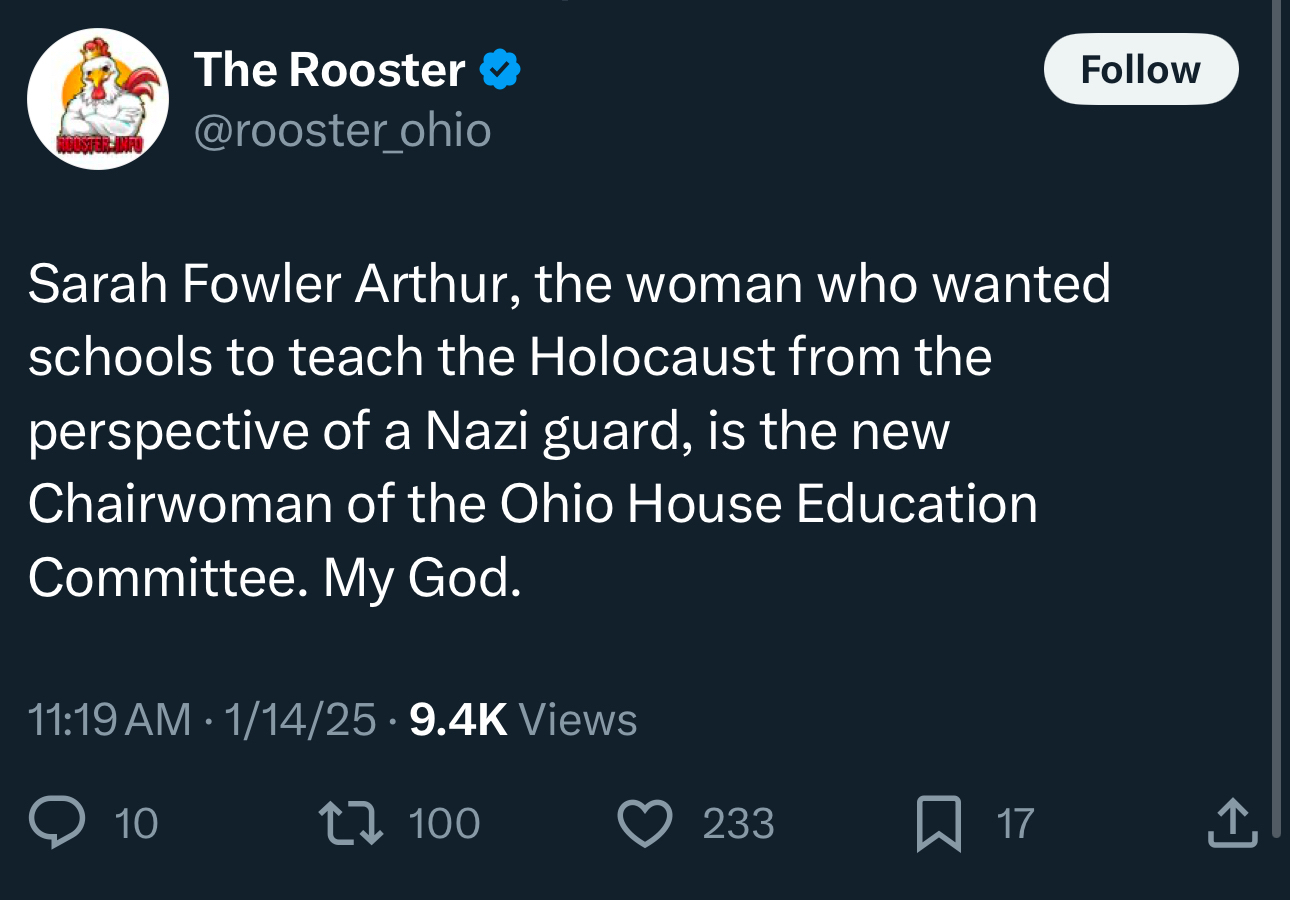The height and width of the screenshot is (900, 1290).
Task: Click the reply count of 10
Action: pyautogui.click(x=136, y=823)
